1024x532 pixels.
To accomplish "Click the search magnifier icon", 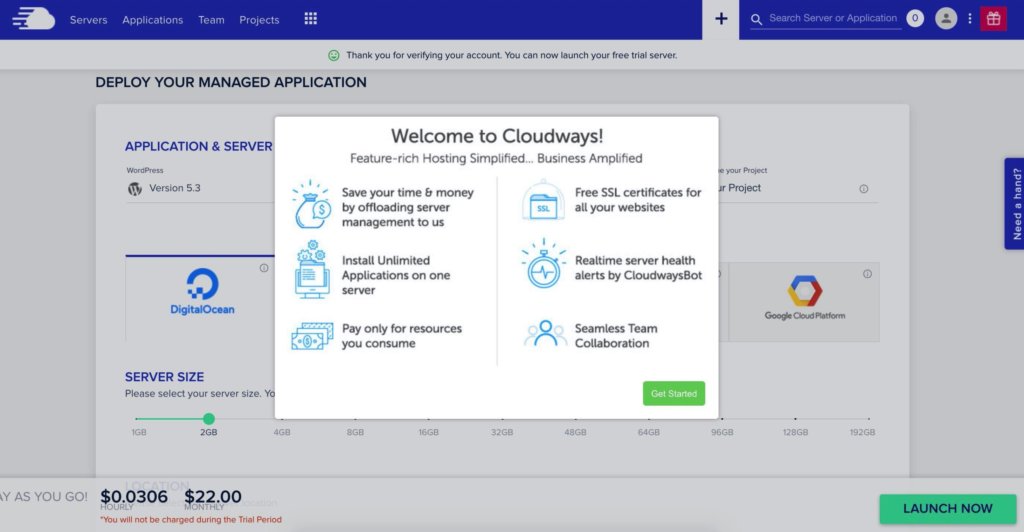I will pos(756,20).
